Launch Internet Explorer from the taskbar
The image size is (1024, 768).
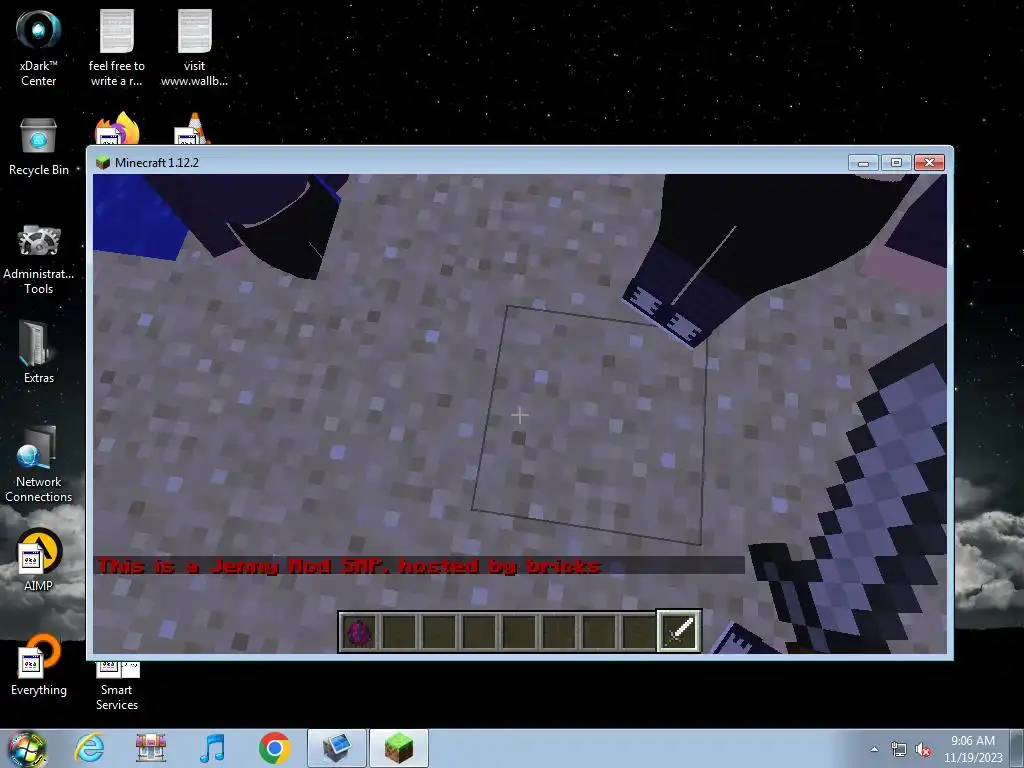[x=89, y=748]
